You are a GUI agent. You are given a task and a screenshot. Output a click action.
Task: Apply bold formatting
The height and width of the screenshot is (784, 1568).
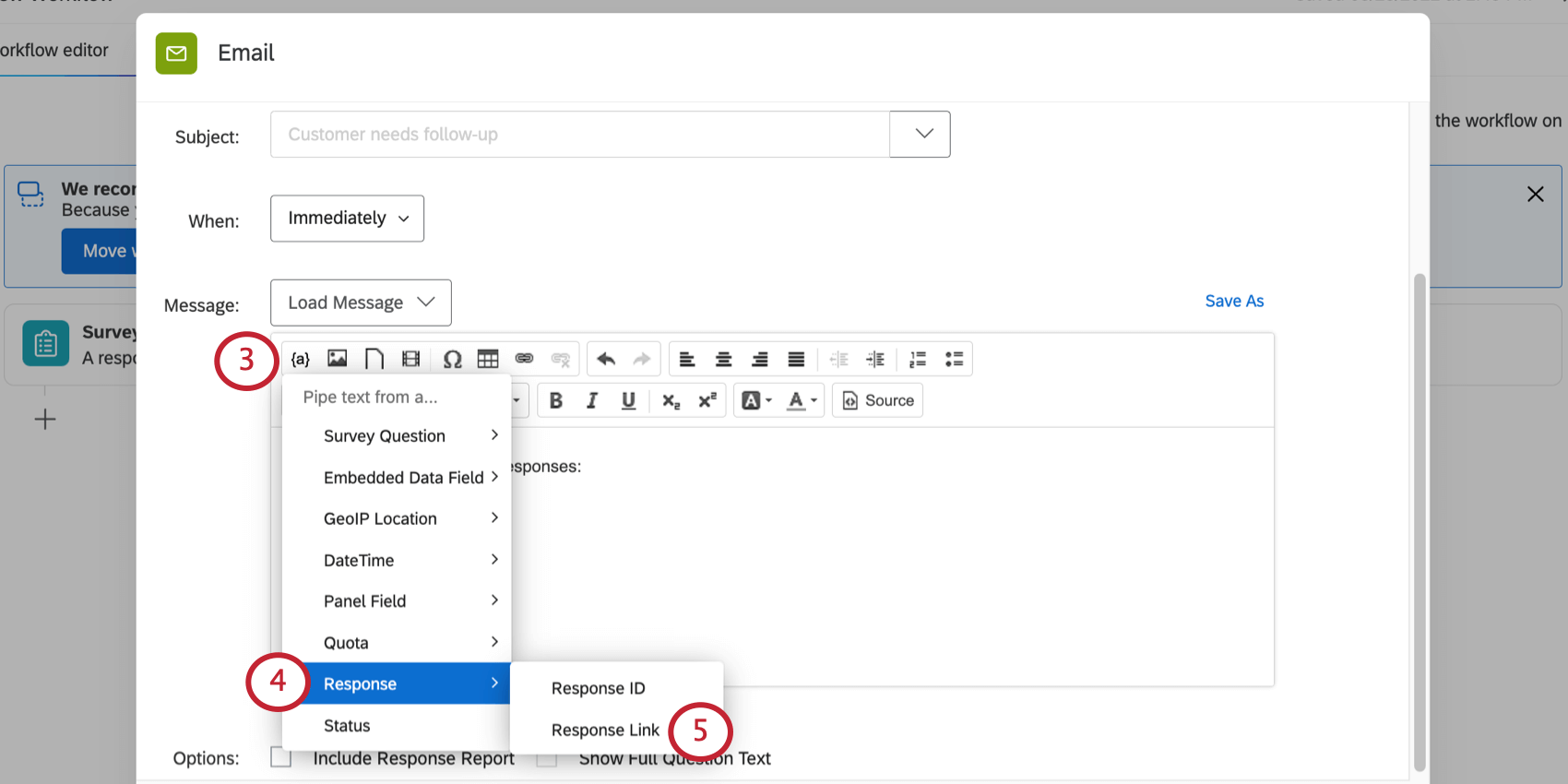click(556, 400)
